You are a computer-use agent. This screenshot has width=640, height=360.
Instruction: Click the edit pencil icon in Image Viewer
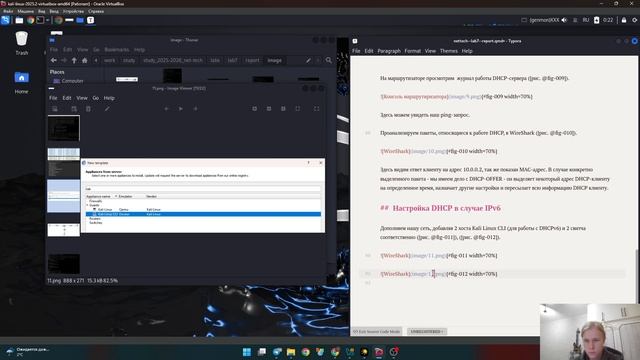coord(107,109)
